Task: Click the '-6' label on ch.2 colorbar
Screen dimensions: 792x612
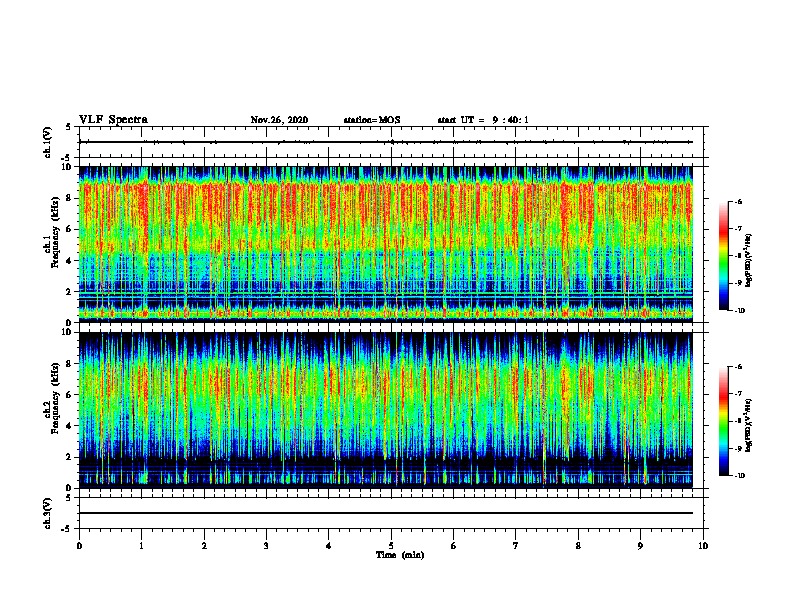Action: point(739,367)
